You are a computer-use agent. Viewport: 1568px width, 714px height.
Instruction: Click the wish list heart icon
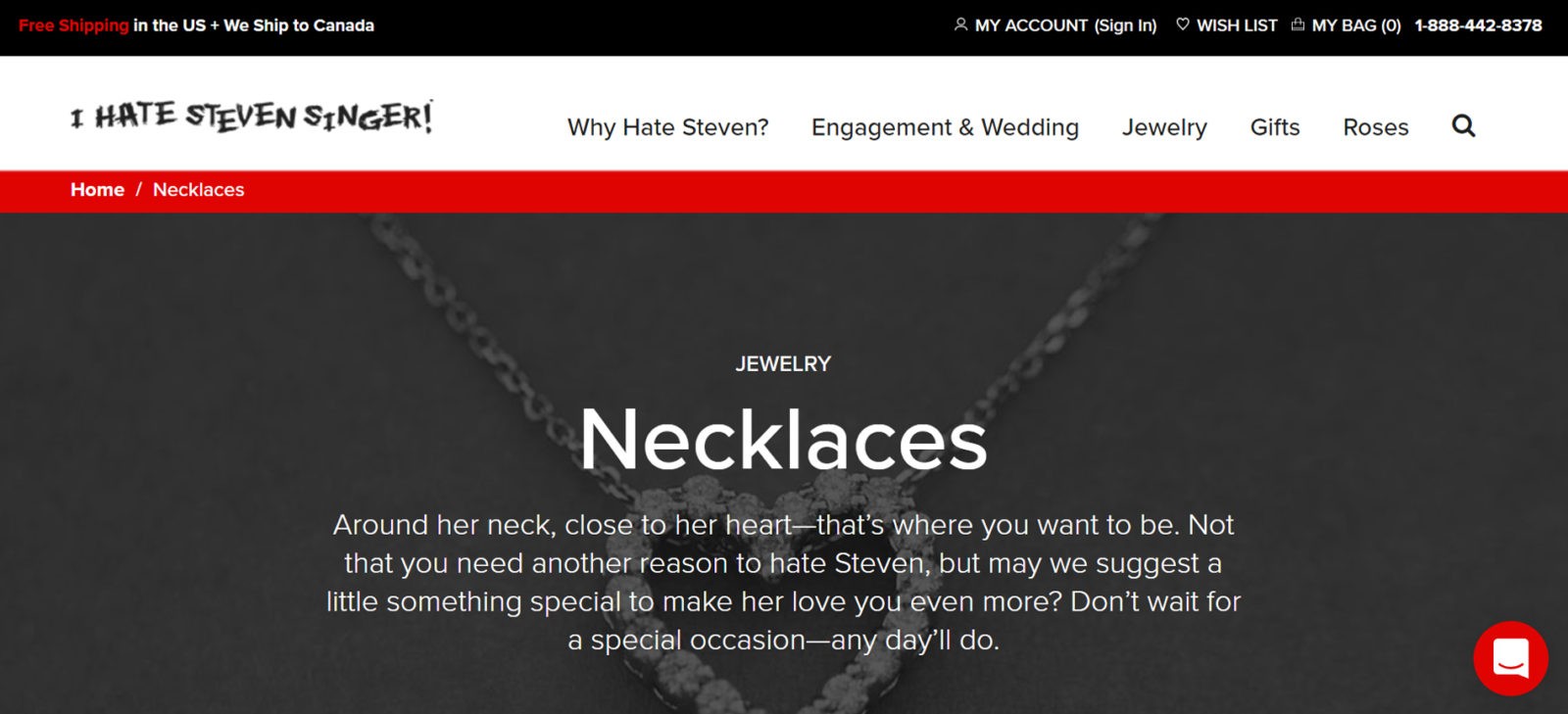coord(1183,24)
